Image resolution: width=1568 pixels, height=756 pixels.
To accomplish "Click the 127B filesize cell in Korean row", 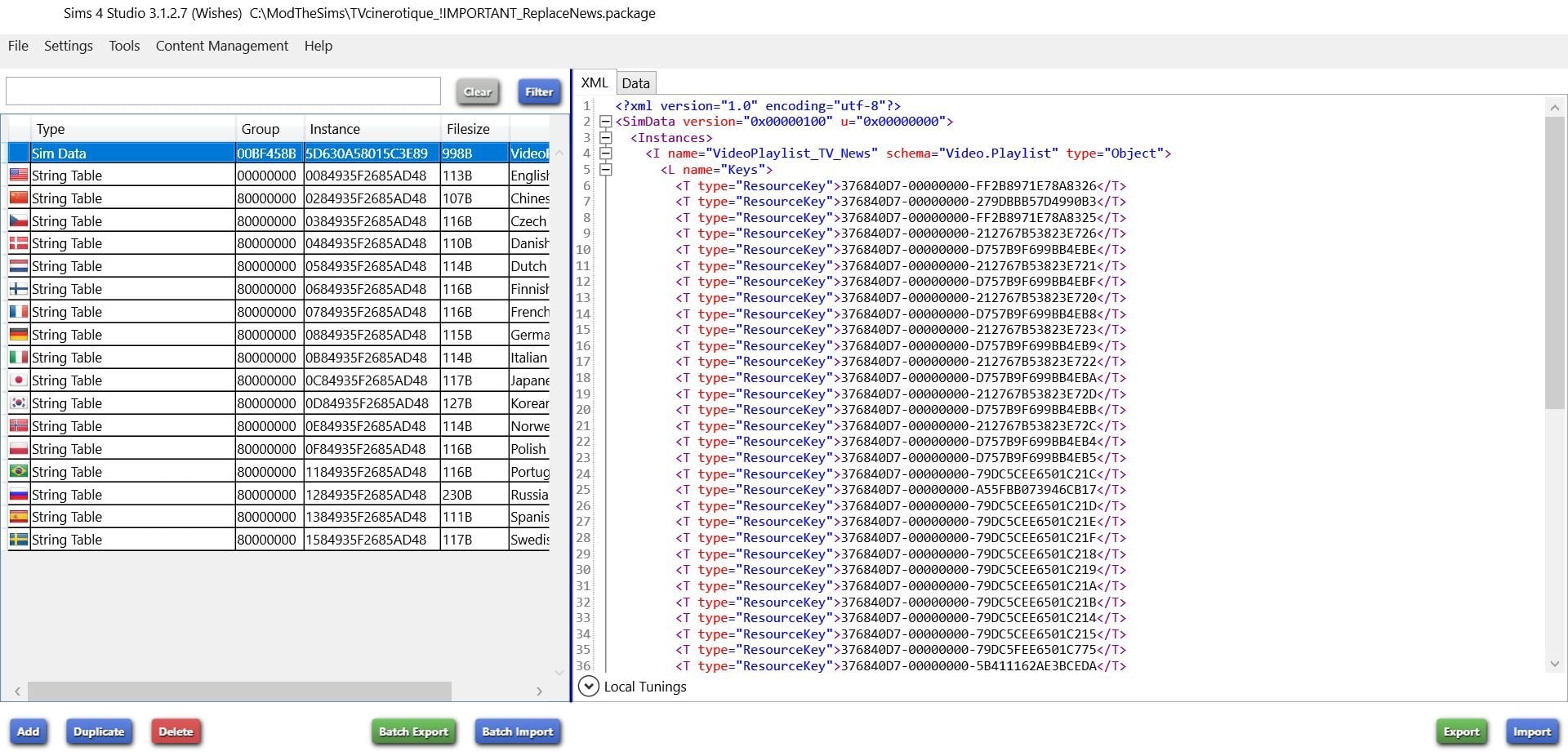I will click(x=474, y=402).
